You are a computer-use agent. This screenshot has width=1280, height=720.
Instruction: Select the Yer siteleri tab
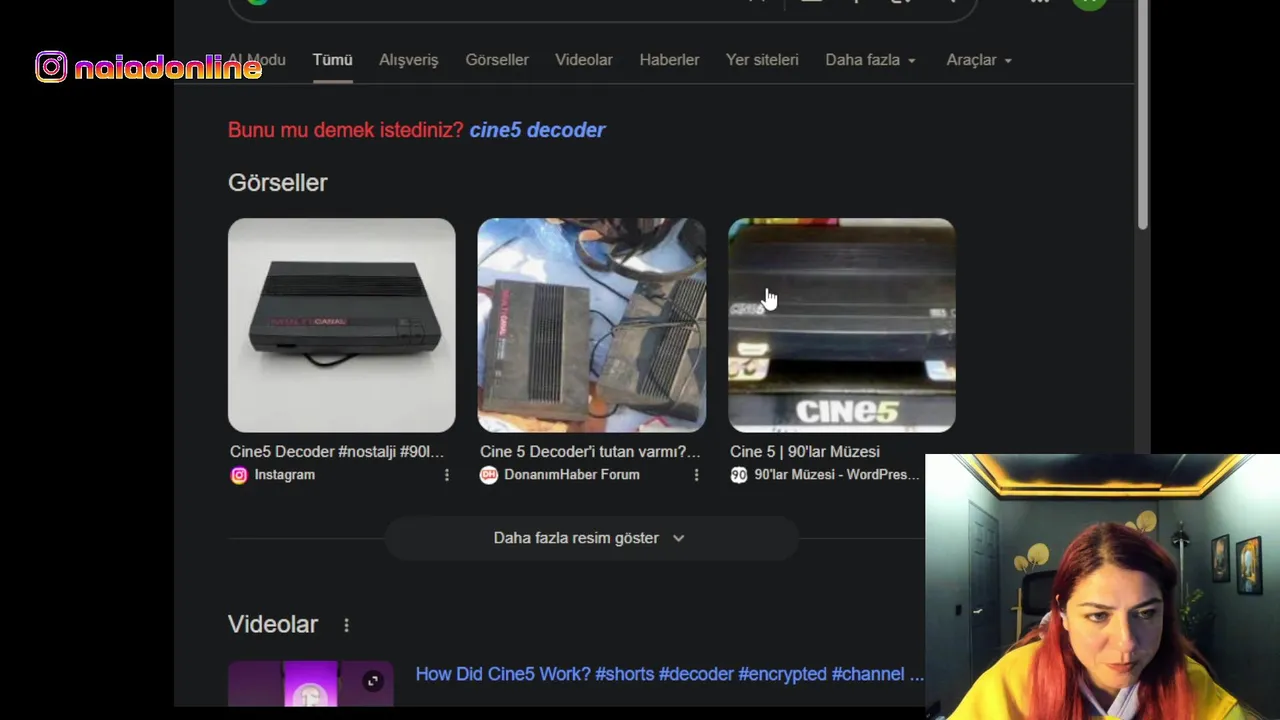pyautogui.click(x=762, y=60)
